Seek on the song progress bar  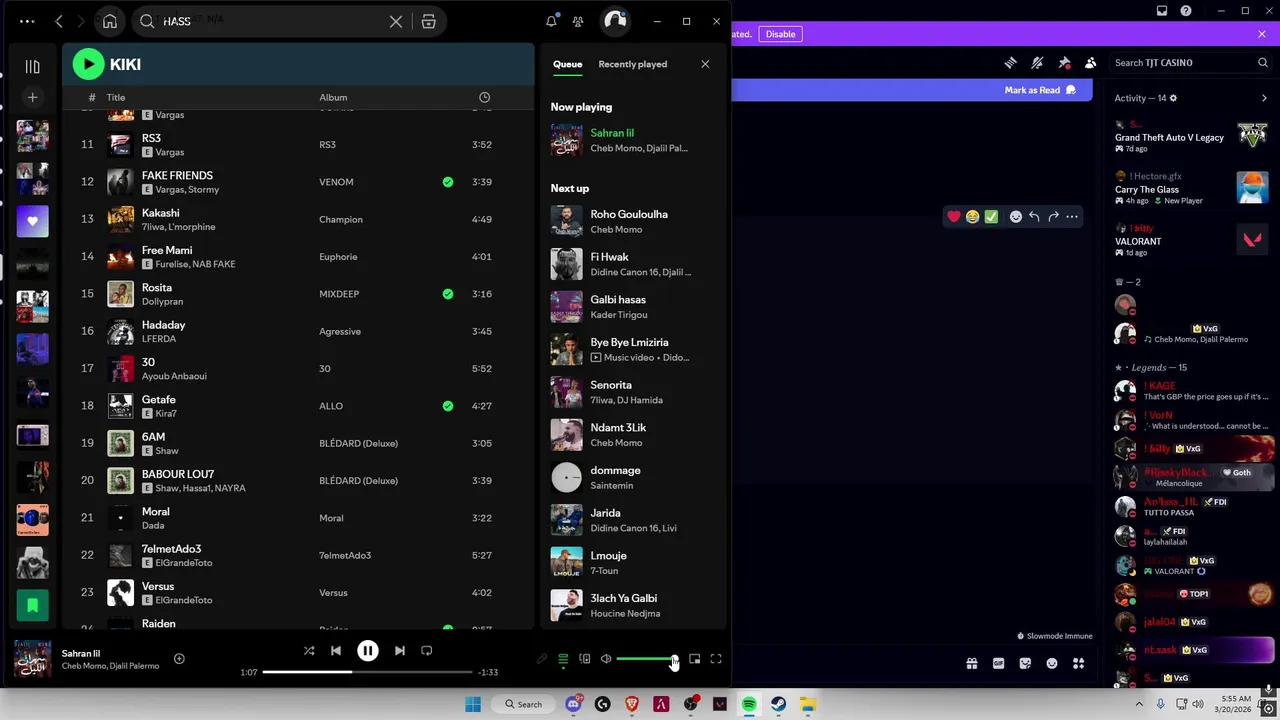coord(367,672)
